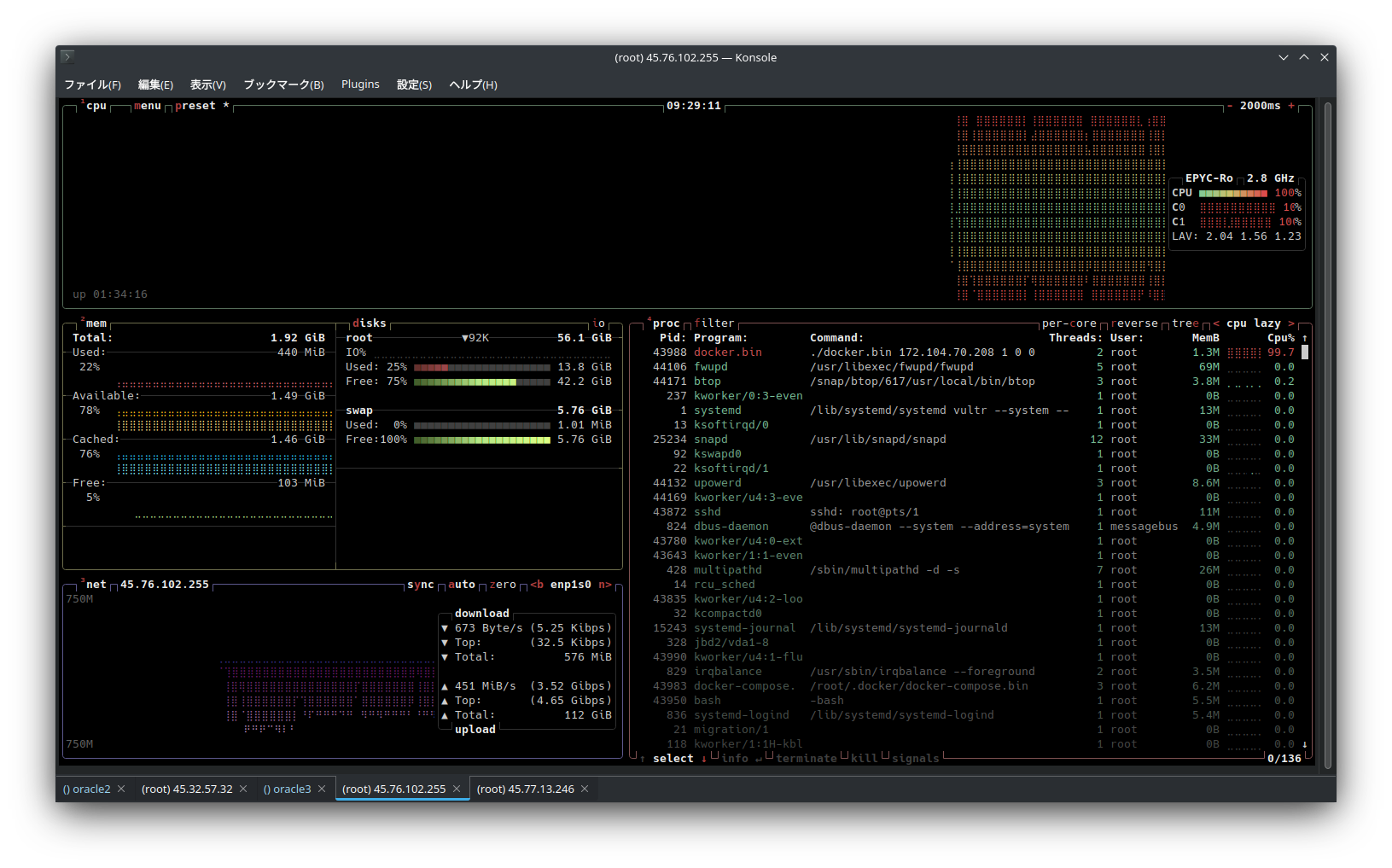Click the X on the 45.77.13.246 tab
The height and width of the screenshot is (868, 1392).
click(x=585, y=789)
